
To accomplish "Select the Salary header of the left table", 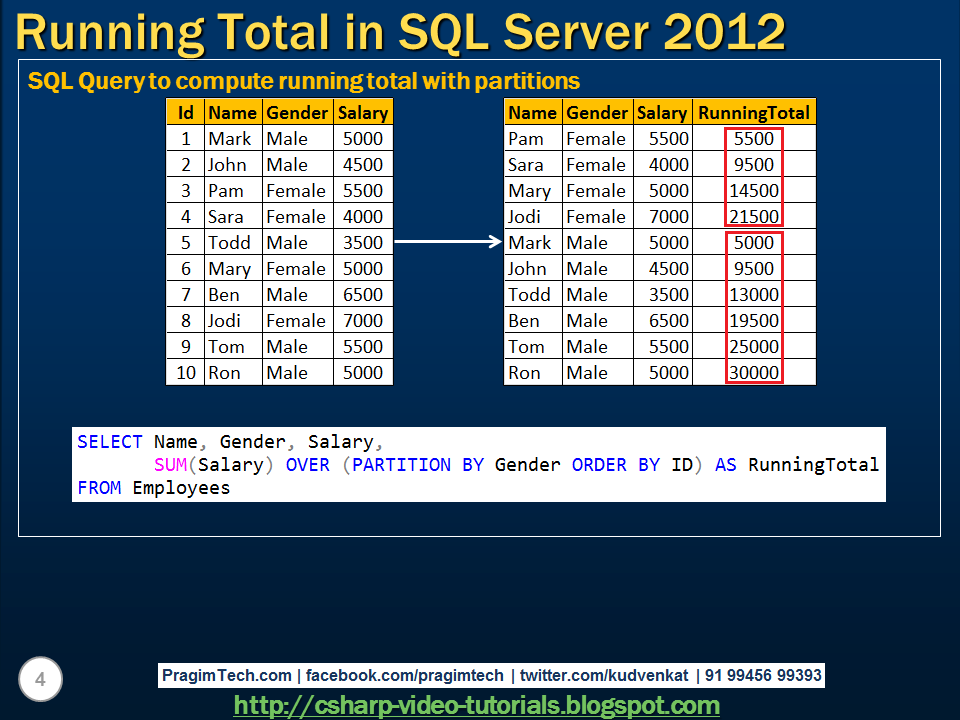I will point(362,112).
